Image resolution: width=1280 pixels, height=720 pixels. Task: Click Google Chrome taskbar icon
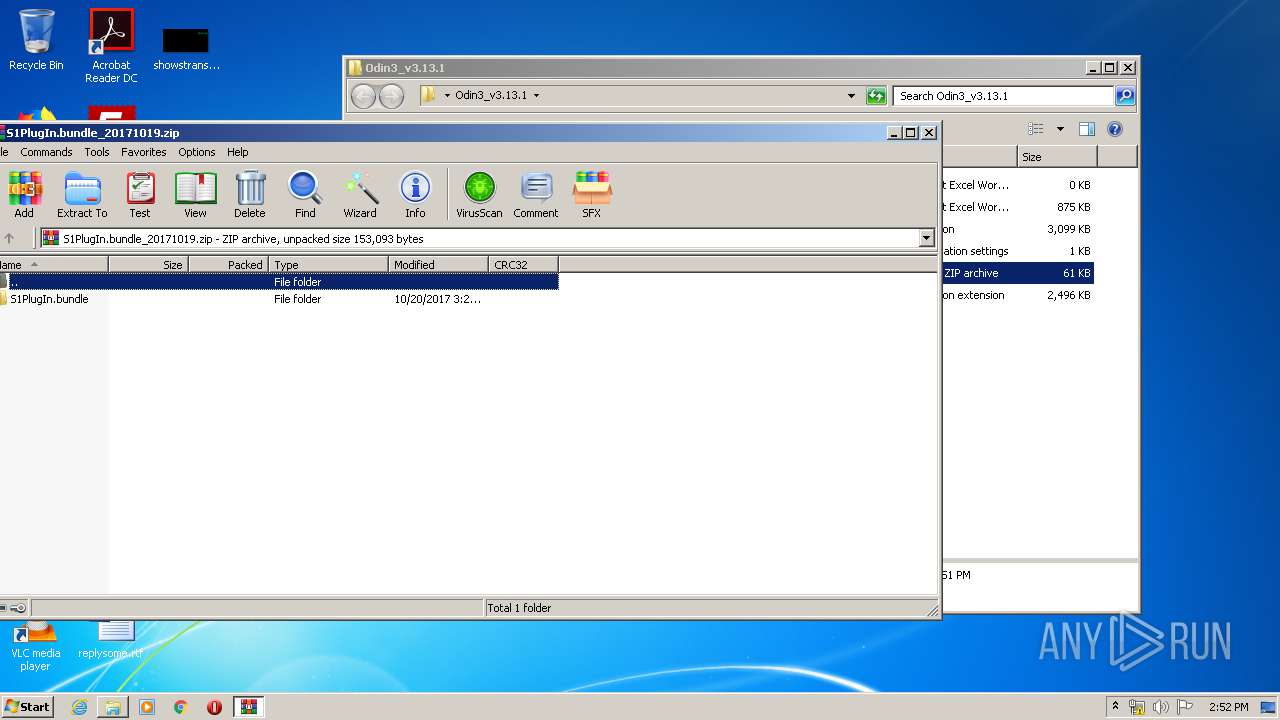pos(181,707)
